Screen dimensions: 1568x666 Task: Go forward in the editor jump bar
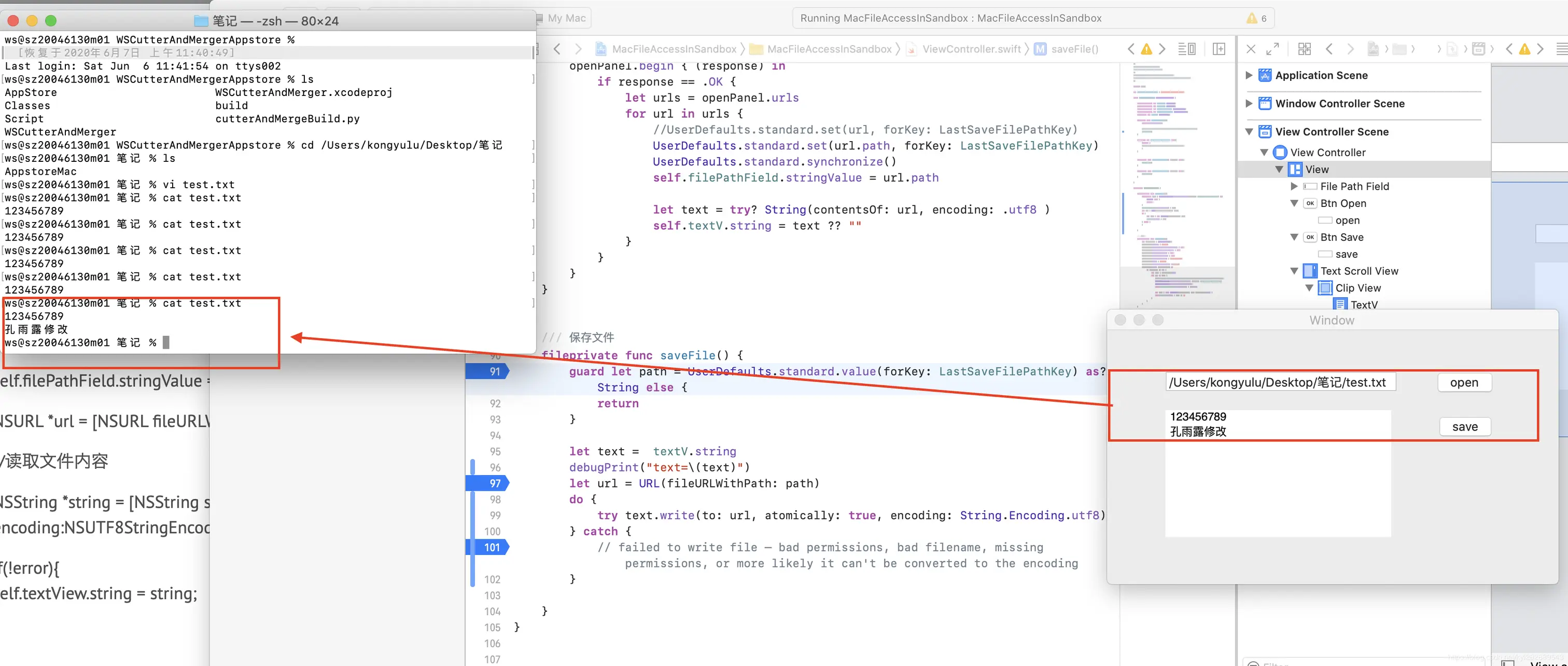[578, 49]
